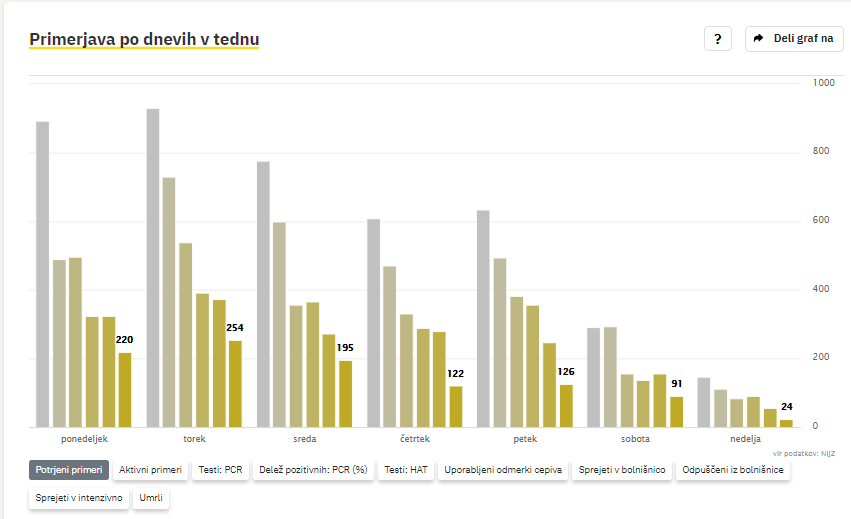The height and width of the screenshot is (519, 851).
Task: Select the tallest gray torek bar
Action: coord(153,268)
